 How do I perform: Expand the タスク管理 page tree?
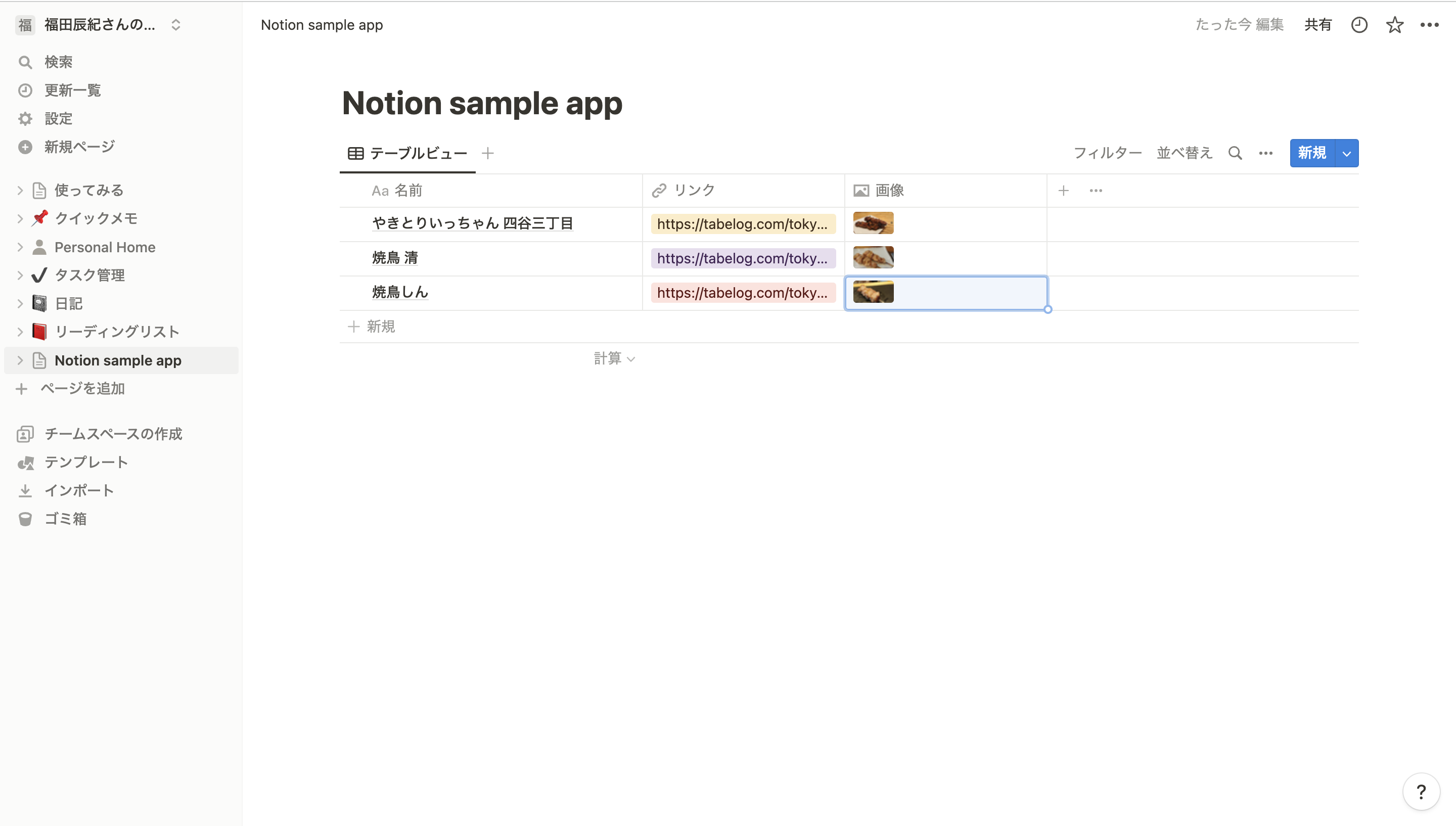(20, 275)
